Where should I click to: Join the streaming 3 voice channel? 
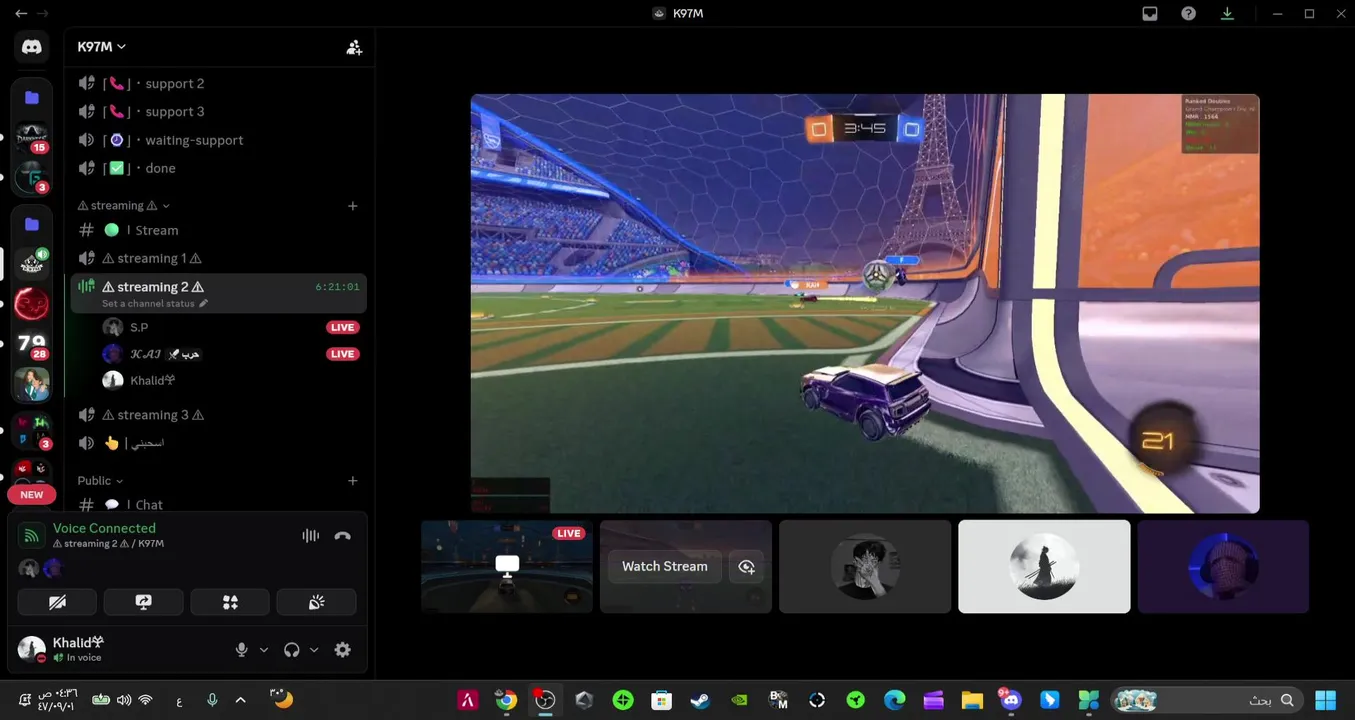click(x=219, y=415)
